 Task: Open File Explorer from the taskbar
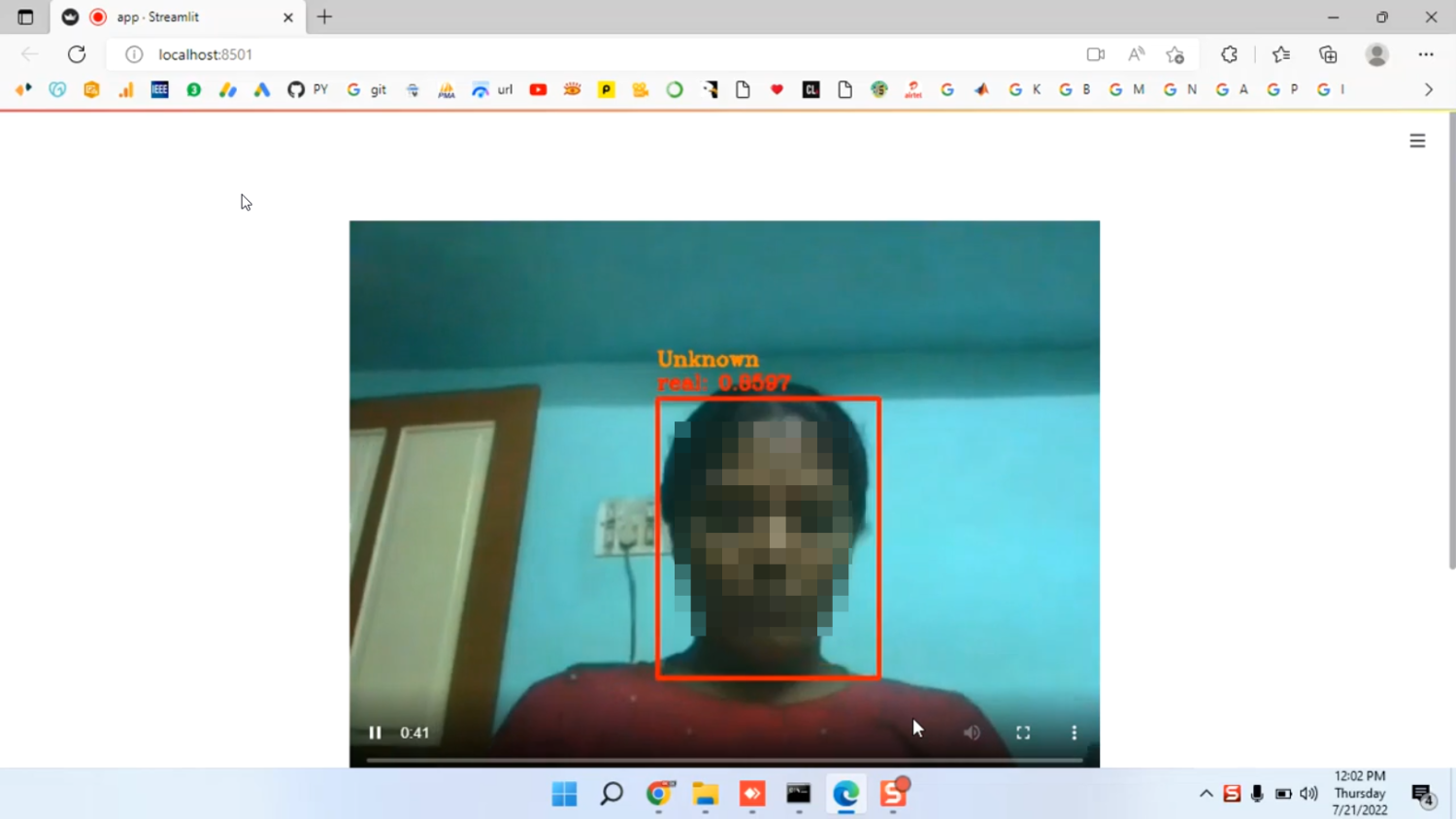705,794
